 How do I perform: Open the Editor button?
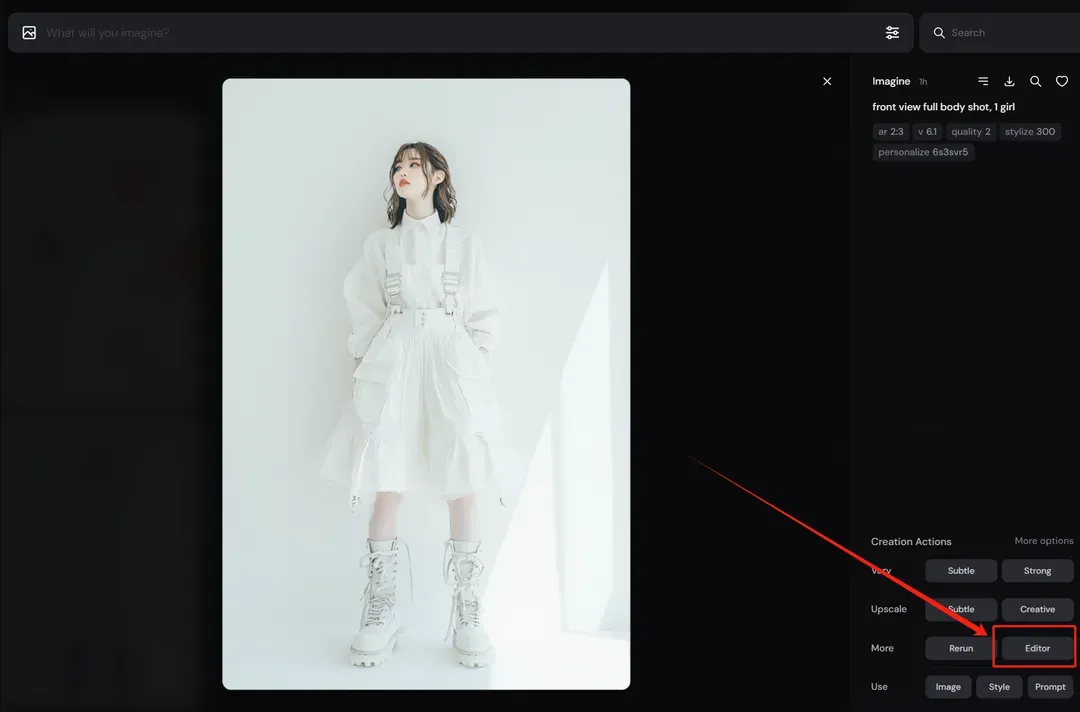1037,648
